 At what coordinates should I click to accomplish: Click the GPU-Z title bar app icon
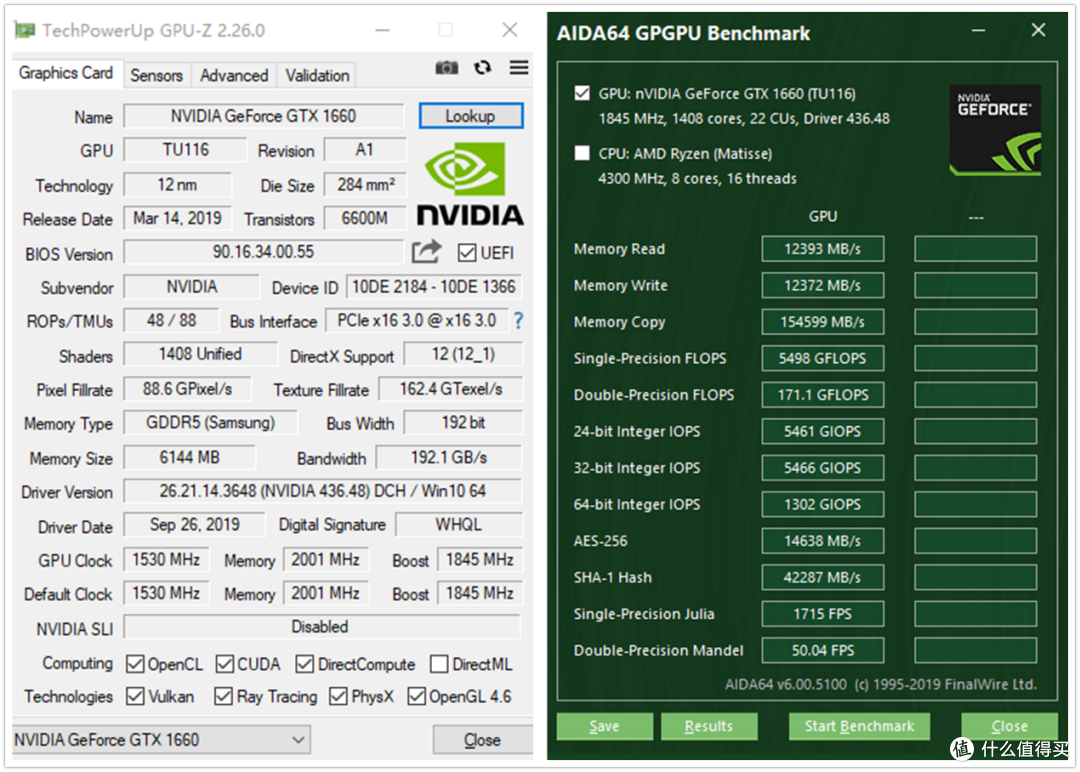click(x=25, y=30)
